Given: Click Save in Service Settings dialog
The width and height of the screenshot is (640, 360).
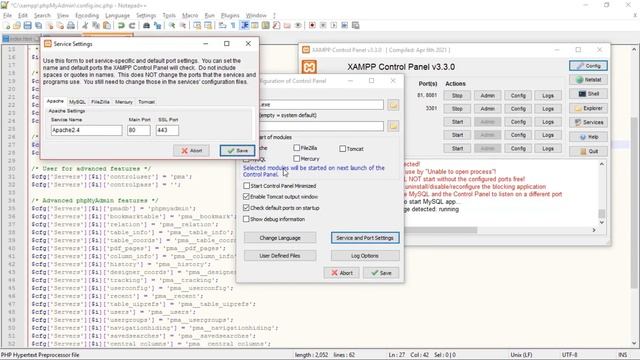Looking at the screenshot, I should click(237, 151).
